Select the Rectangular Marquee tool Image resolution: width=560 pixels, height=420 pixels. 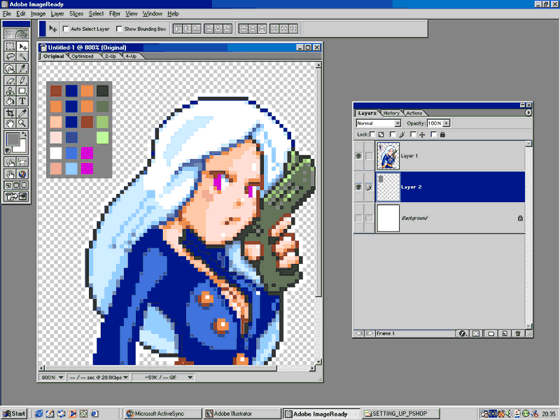[x=10, y=46]
